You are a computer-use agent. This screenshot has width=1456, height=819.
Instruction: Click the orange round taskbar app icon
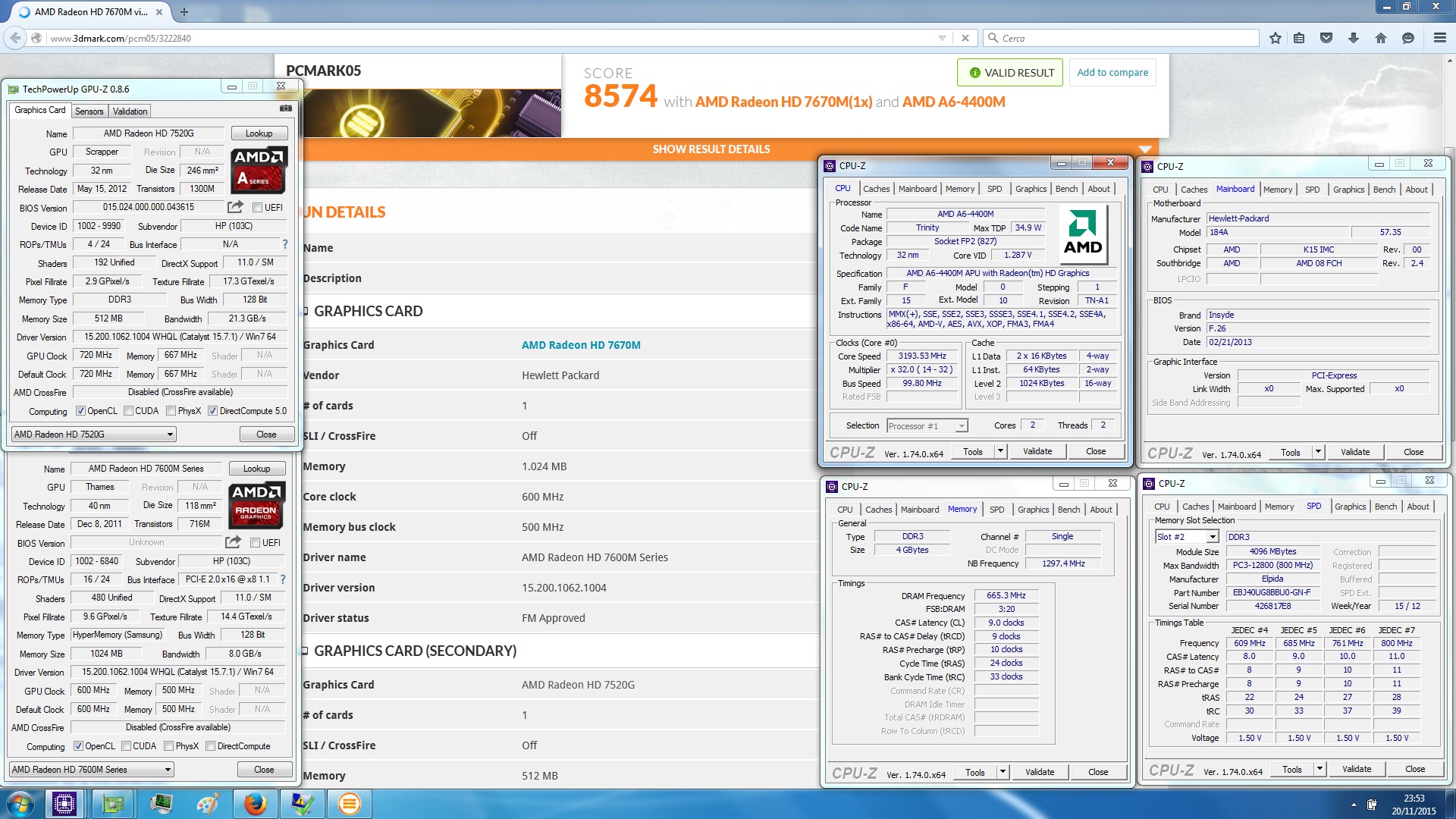(350, 804)
